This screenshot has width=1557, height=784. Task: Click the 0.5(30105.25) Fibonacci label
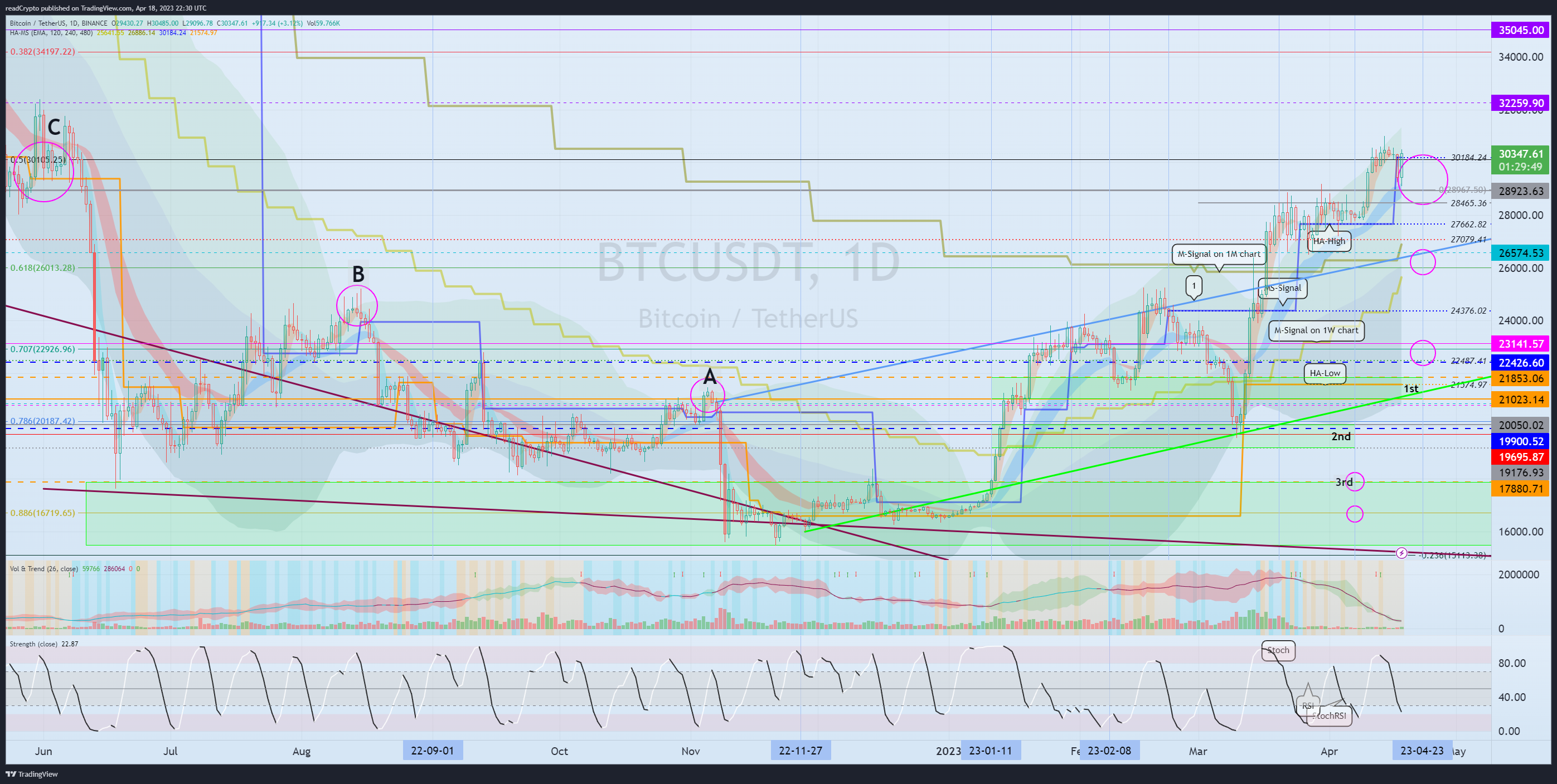click(x=37, y=160)
